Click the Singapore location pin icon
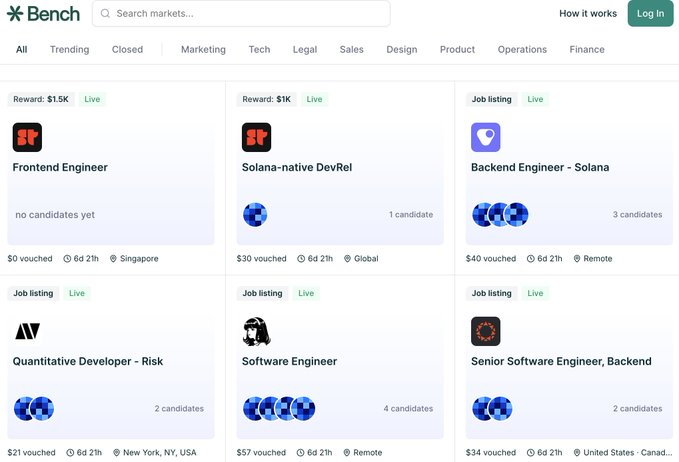This screenshot has width=679, height=462. click(113, 258)
